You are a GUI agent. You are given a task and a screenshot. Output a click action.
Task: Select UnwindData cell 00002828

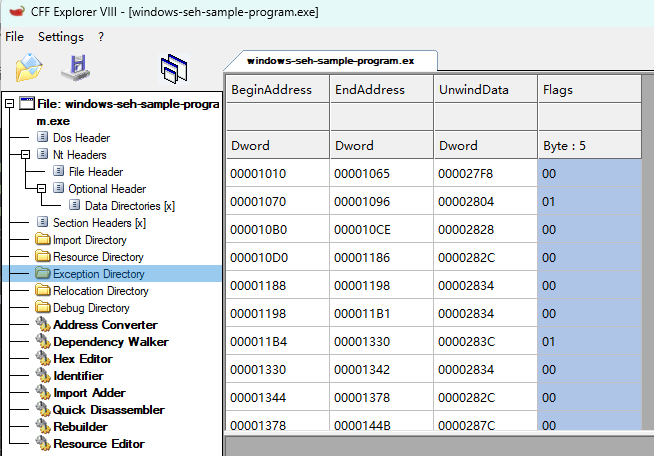485,229
